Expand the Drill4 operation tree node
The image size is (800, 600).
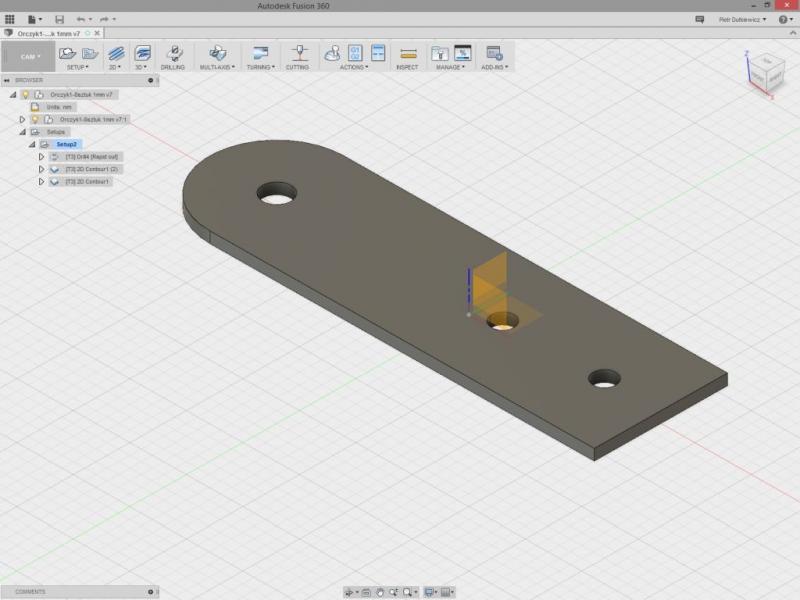pos(41,157)
